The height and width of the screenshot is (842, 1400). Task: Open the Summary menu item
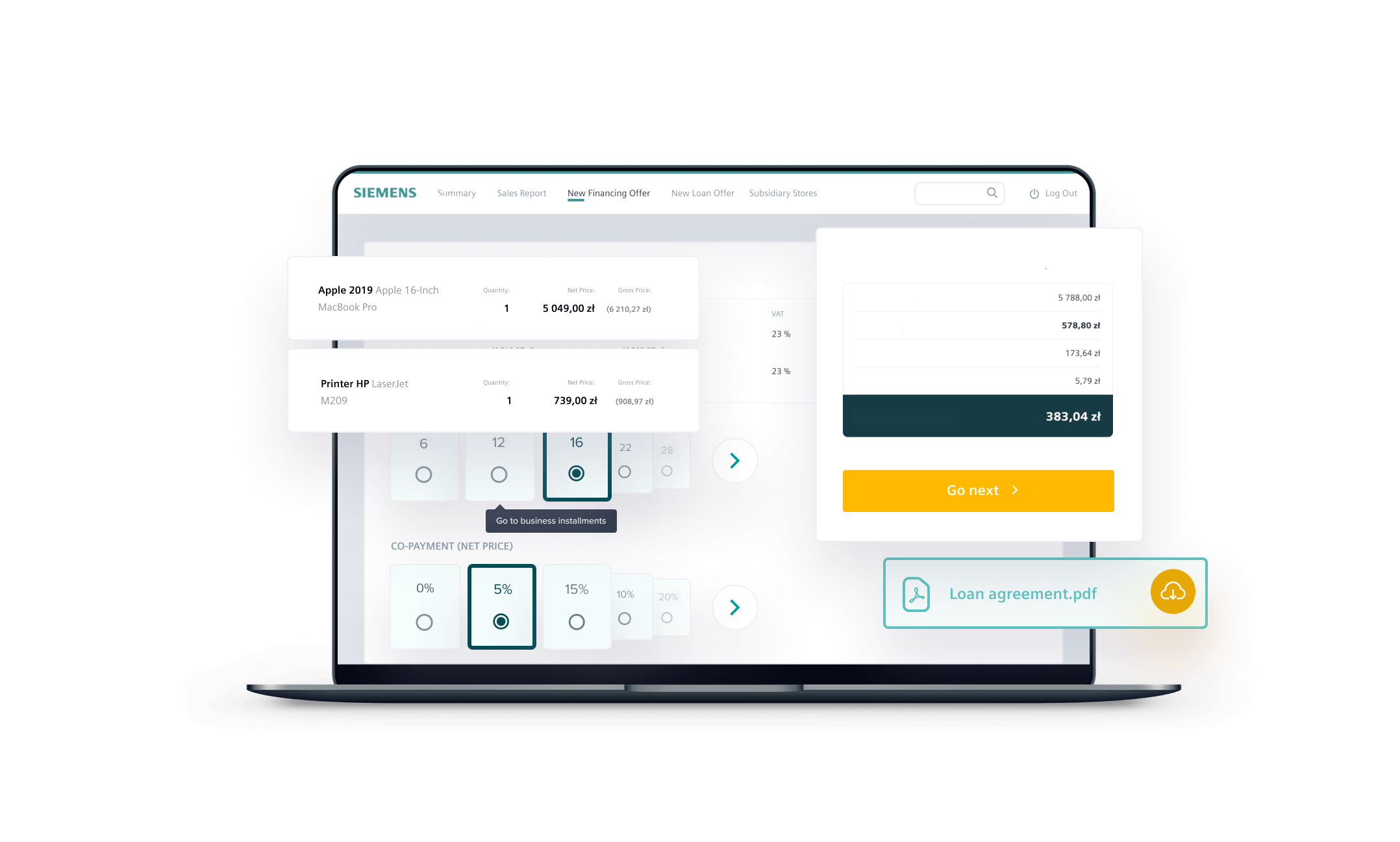455,193
